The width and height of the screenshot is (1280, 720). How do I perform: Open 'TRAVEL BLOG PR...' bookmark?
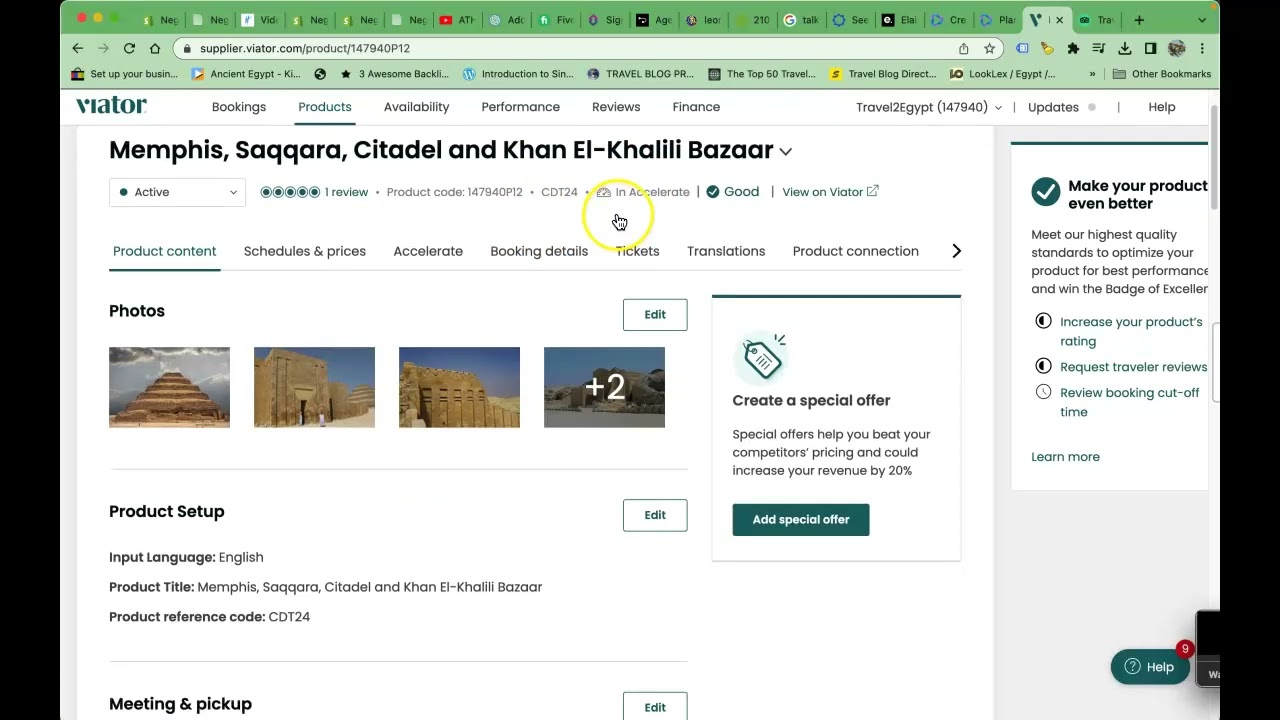[x=640, y=74]
